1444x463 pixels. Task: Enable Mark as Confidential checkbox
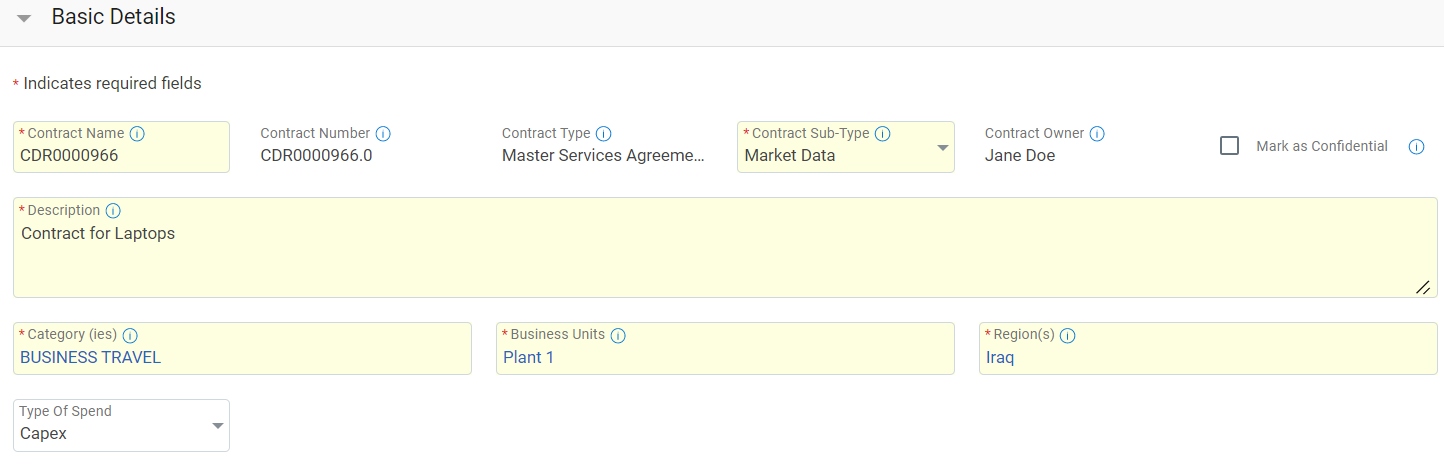pos(1230,146)
